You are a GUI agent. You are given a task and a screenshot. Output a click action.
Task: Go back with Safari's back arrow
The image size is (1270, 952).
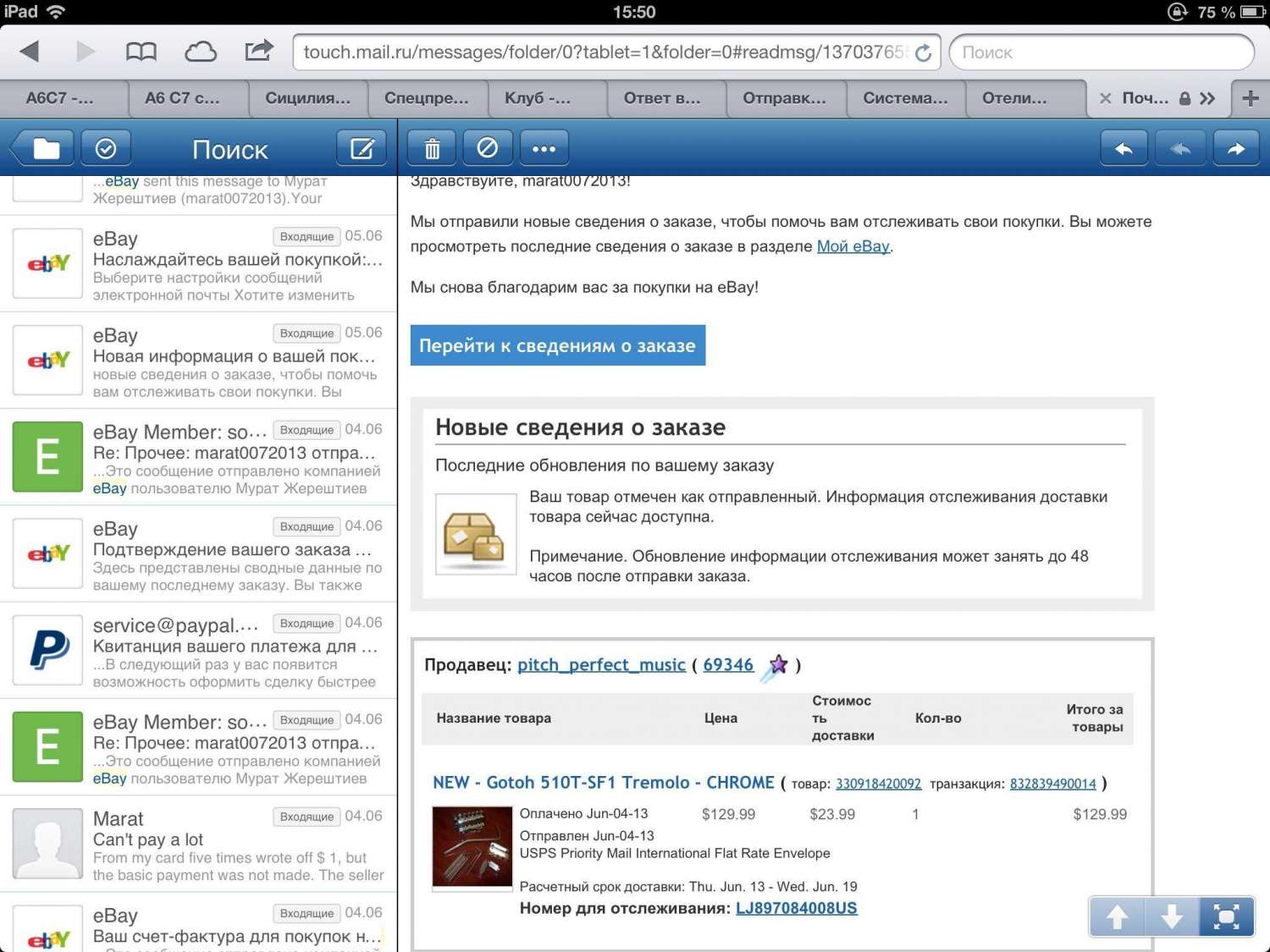[x=30, y=52]
